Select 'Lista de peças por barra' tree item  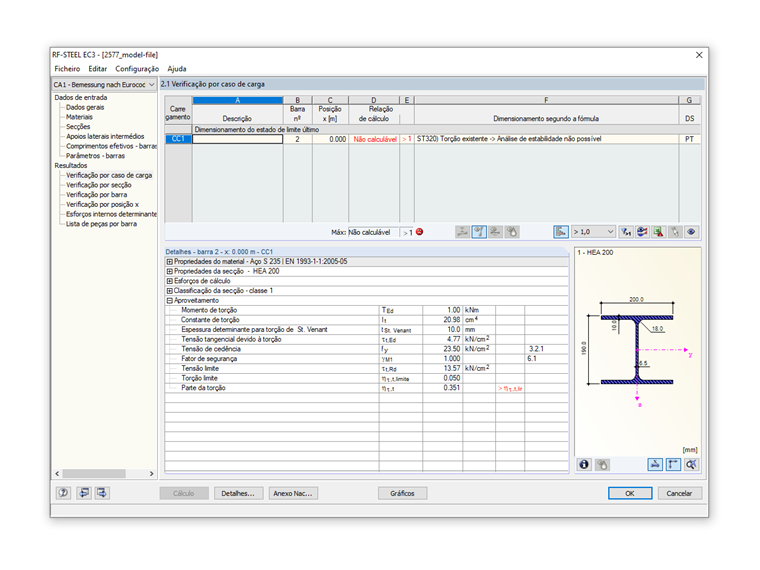[101, 223]
